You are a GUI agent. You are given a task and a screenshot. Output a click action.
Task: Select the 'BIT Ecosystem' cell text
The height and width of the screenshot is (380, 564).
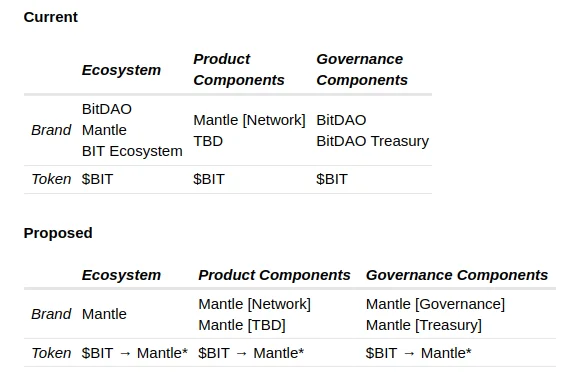(x=132, y=151)
